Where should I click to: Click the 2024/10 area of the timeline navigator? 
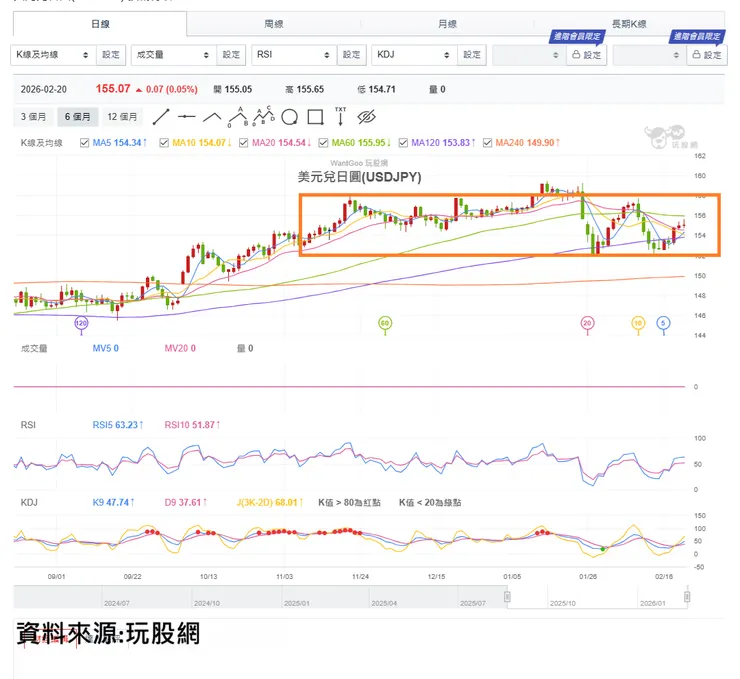click(x=207, y=603)
